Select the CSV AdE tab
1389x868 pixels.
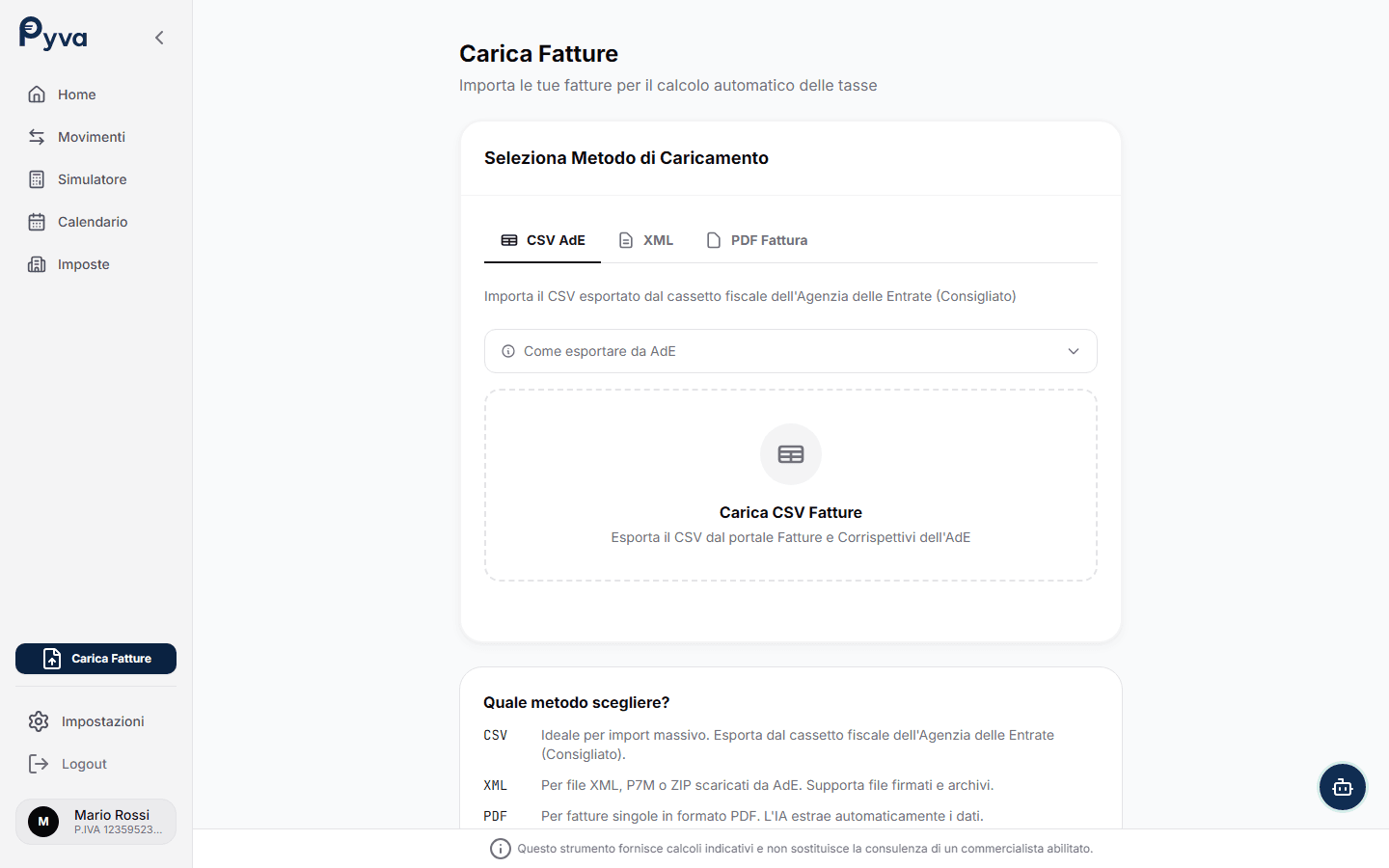point(543,240)
